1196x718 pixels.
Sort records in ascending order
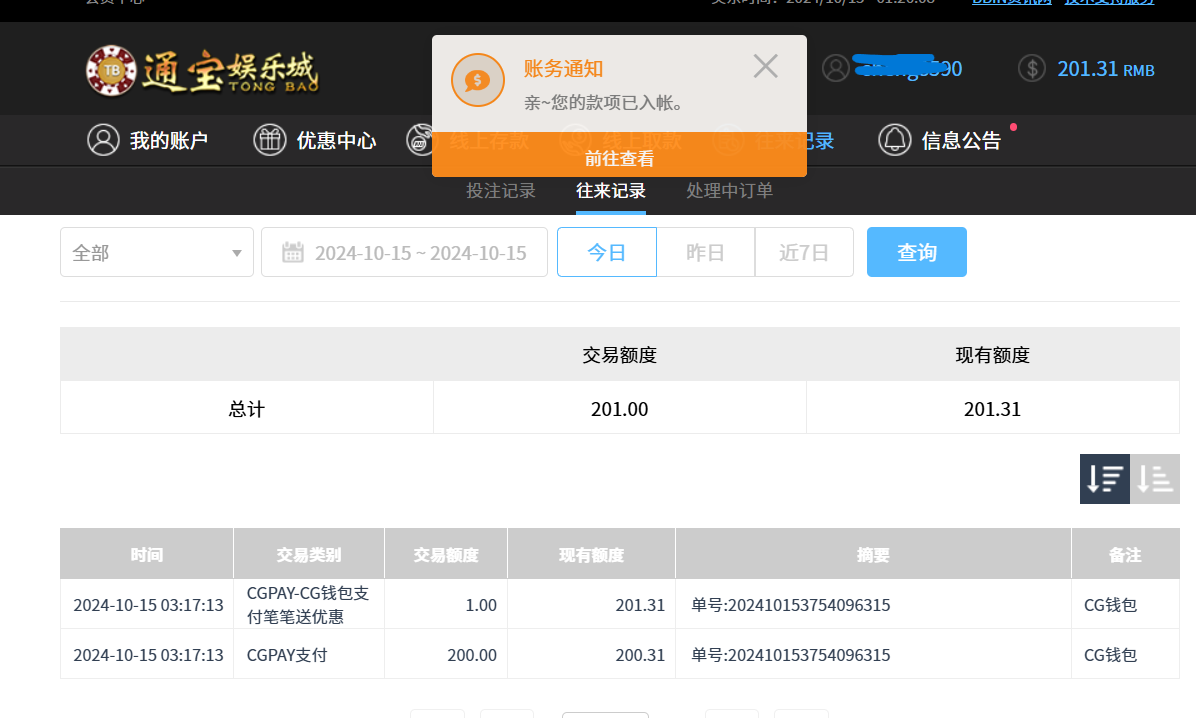click(x=1155, y=479)
